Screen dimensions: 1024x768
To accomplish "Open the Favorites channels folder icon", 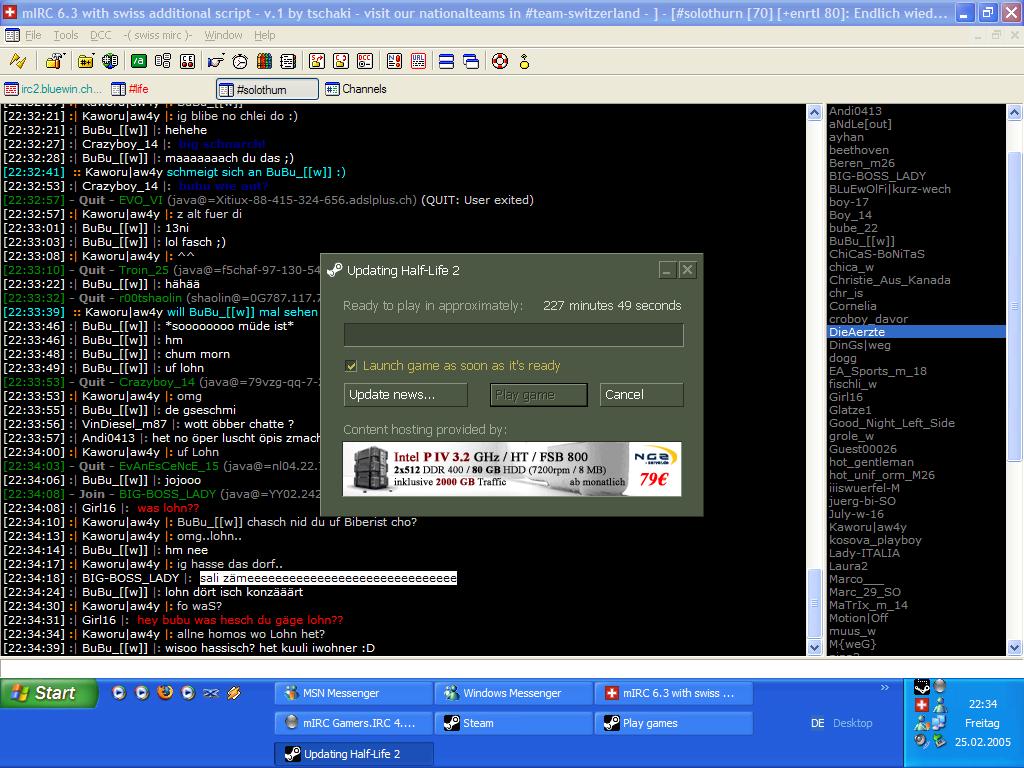I will tap(86, 61).
